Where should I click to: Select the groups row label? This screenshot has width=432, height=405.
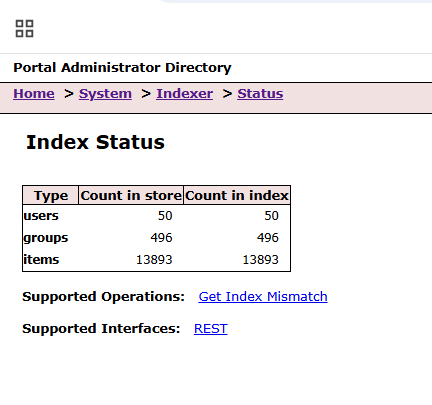click(46, 238)
